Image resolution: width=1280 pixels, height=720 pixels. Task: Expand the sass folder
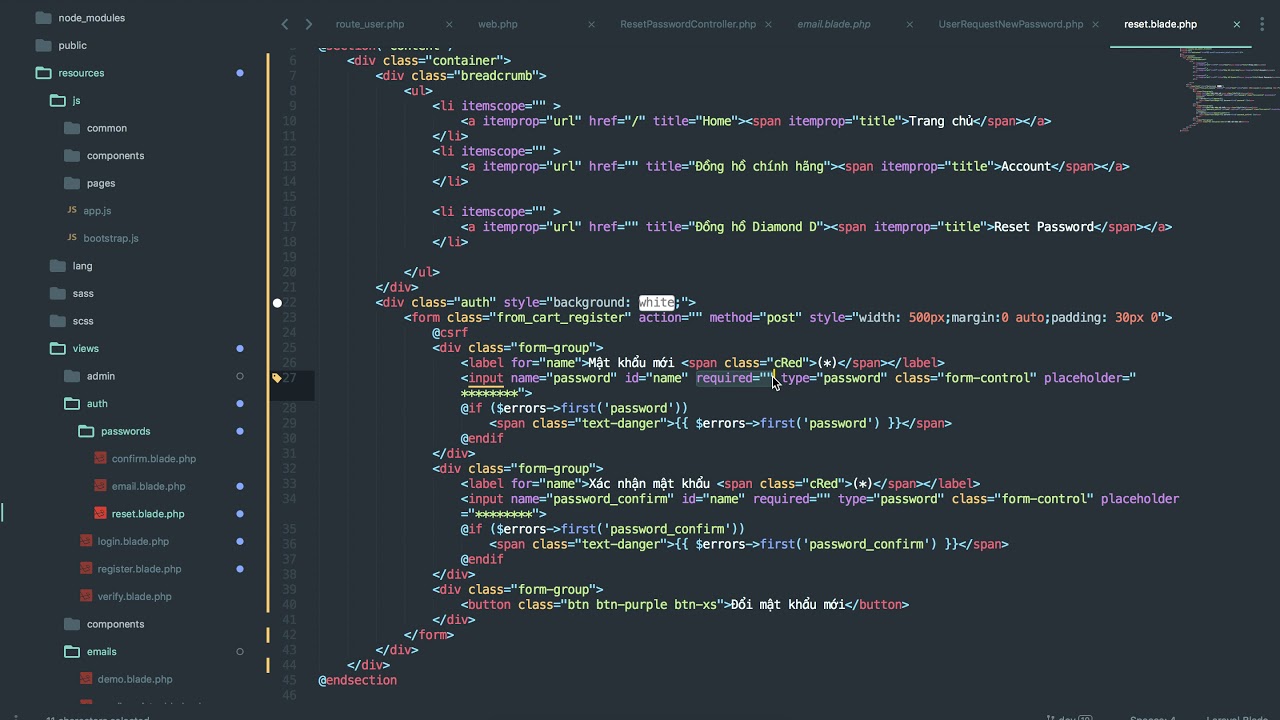coord(58,293)
